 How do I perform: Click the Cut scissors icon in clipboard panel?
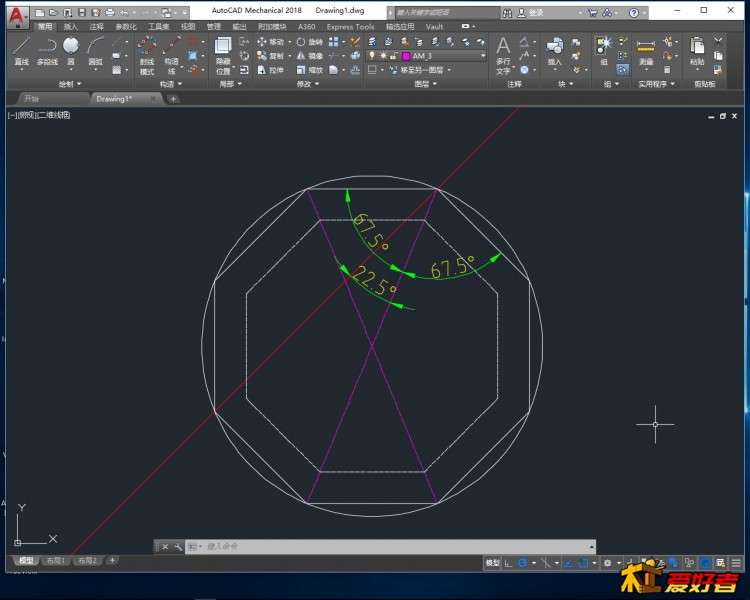[x=718, y=42]
